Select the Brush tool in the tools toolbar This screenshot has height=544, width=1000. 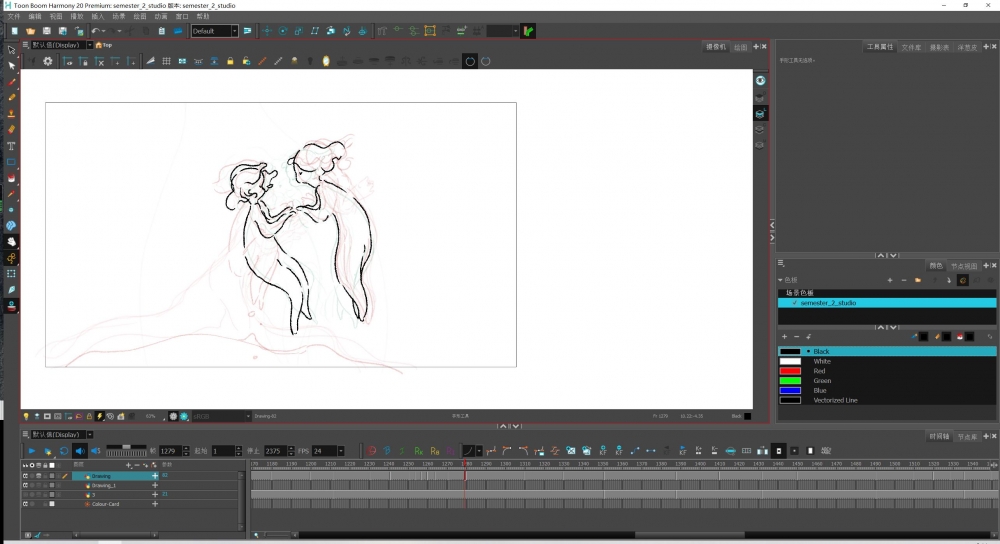(11, 82)
